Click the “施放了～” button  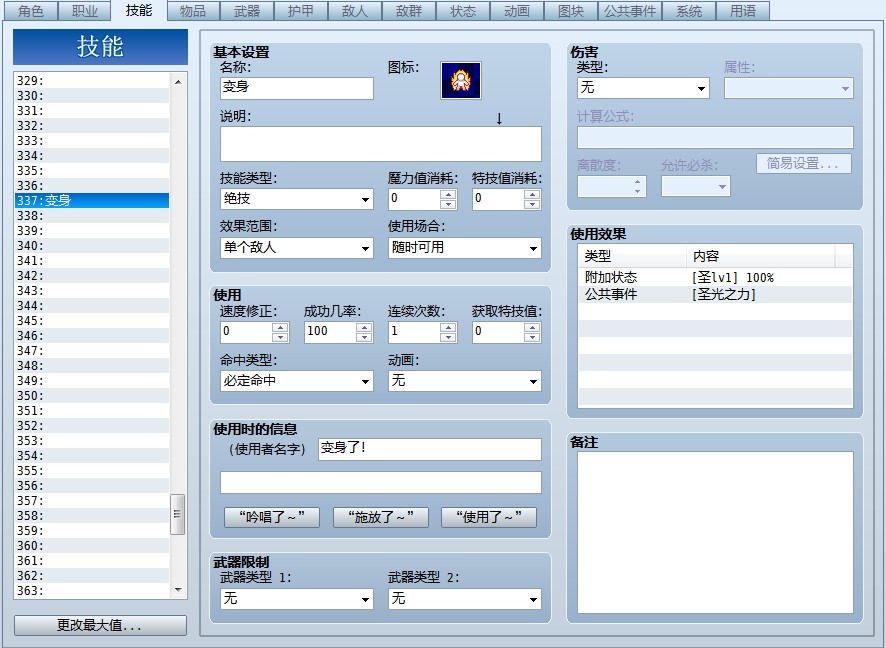pos(381,517)
